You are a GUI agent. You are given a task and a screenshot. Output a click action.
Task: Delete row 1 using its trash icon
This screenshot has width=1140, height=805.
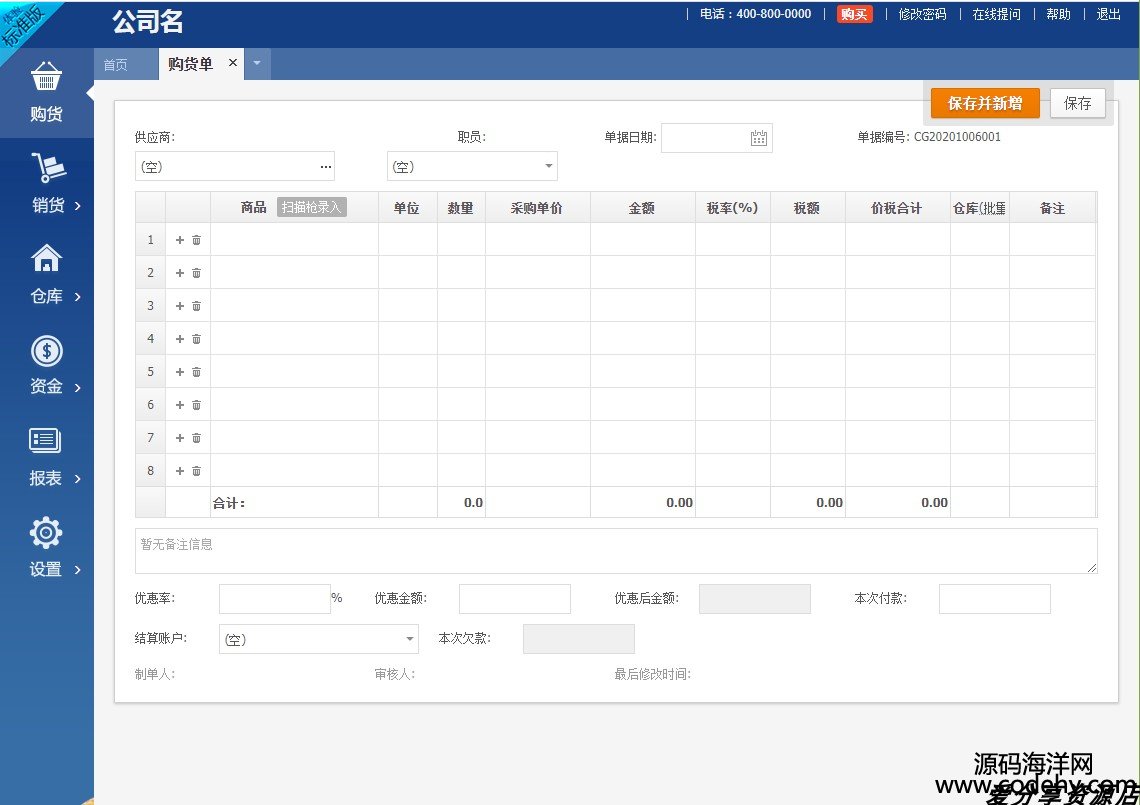pyautogui.click(x=197, y=240)
